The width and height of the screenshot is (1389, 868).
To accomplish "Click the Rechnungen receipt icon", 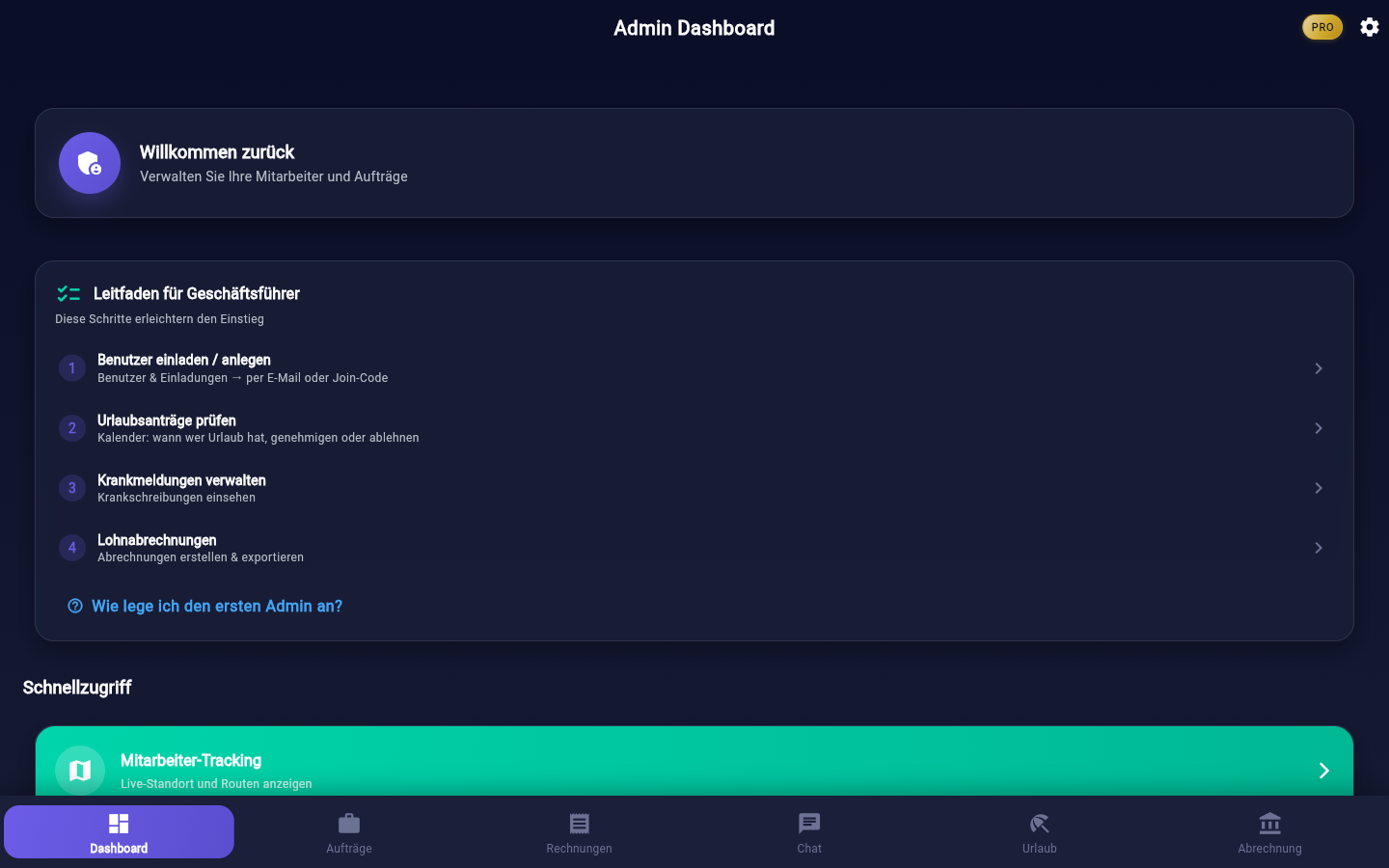I will pos(579,824).
